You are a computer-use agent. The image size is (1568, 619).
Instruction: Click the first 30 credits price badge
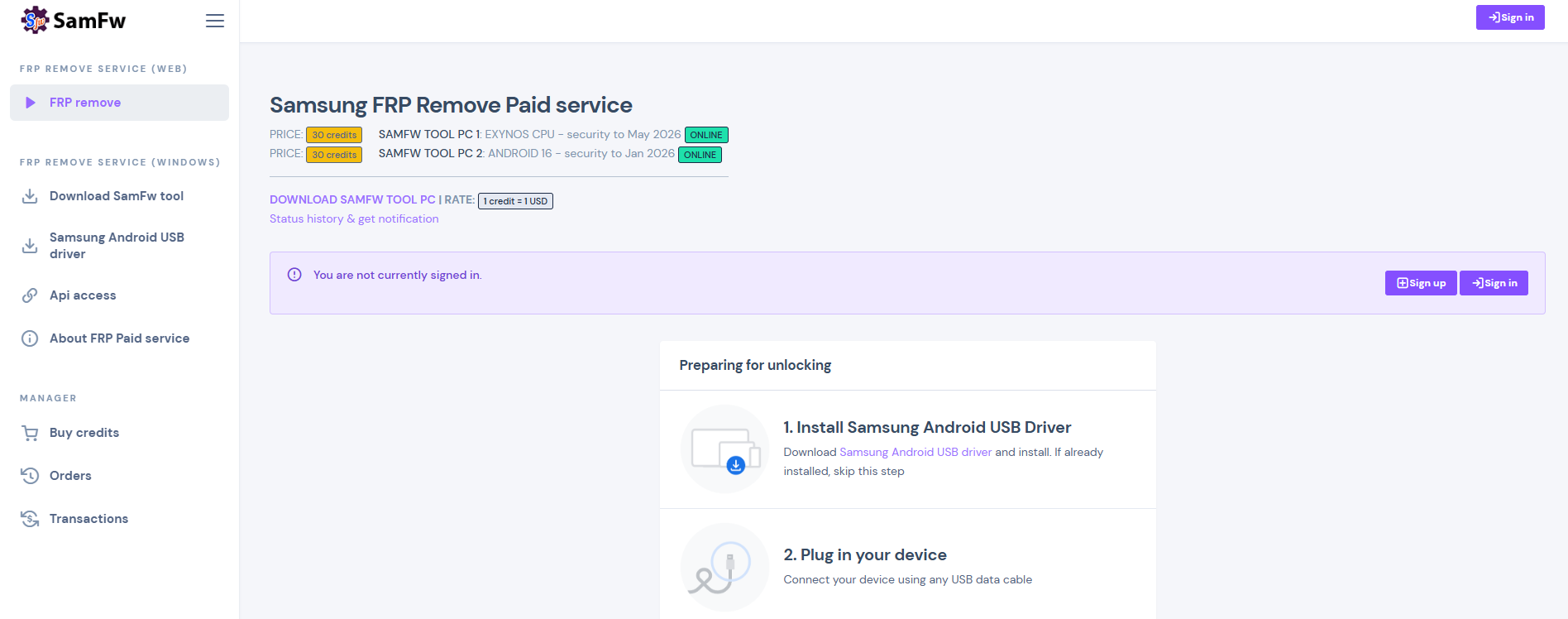point(334,135)
